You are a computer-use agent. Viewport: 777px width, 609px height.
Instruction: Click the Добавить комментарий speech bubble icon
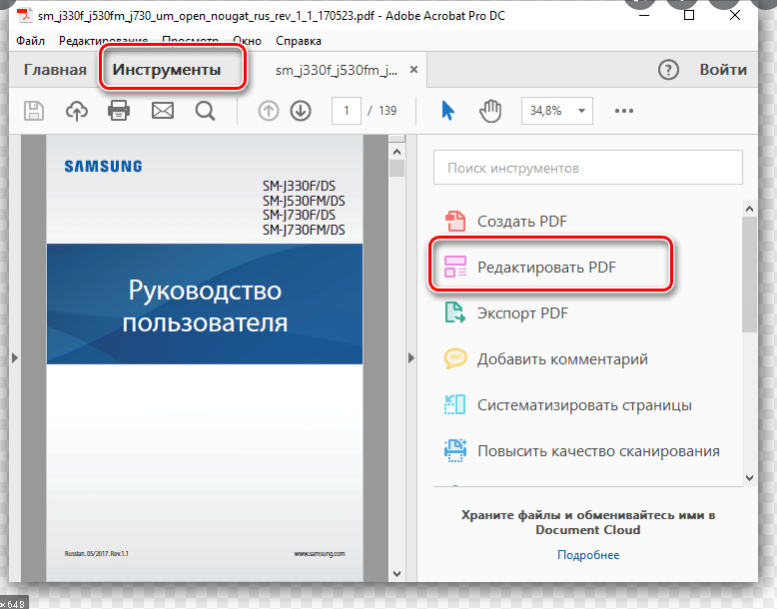tap(455, 359)
